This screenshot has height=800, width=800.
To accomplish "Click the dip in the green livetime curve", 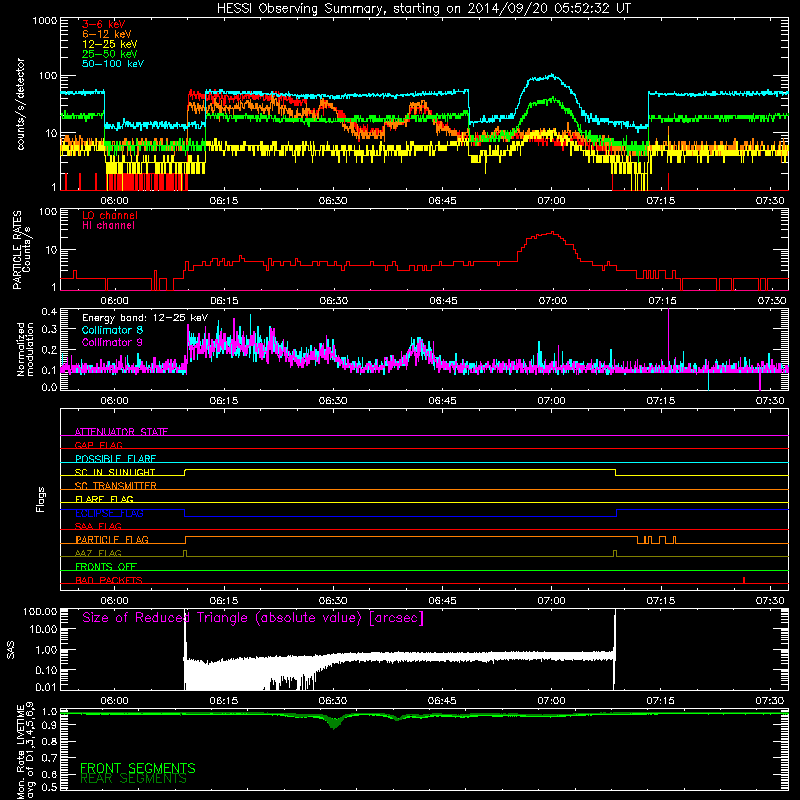I will tap(334, 724).
